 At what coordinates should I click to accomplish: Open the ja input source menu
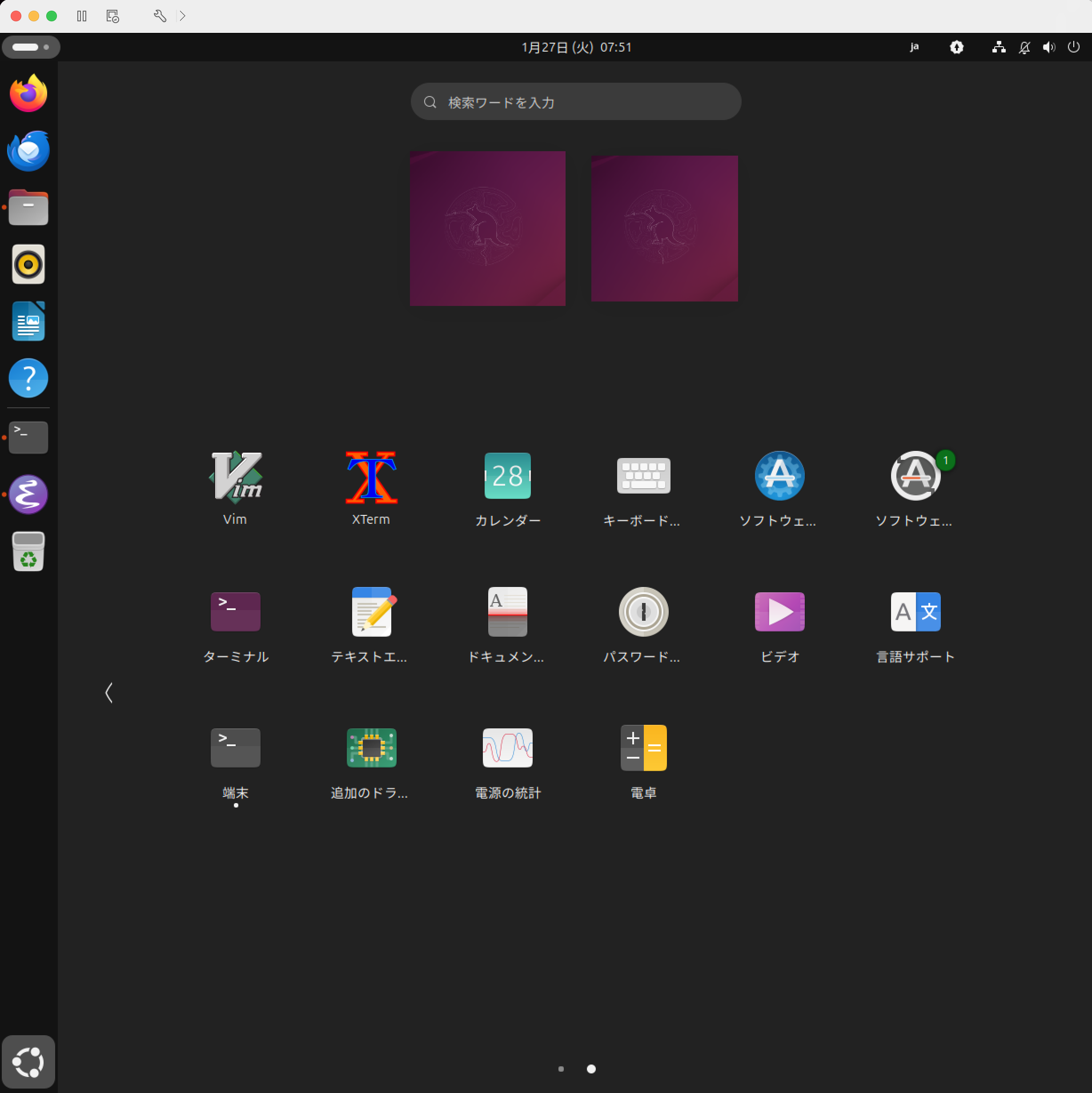click(914, 47)
